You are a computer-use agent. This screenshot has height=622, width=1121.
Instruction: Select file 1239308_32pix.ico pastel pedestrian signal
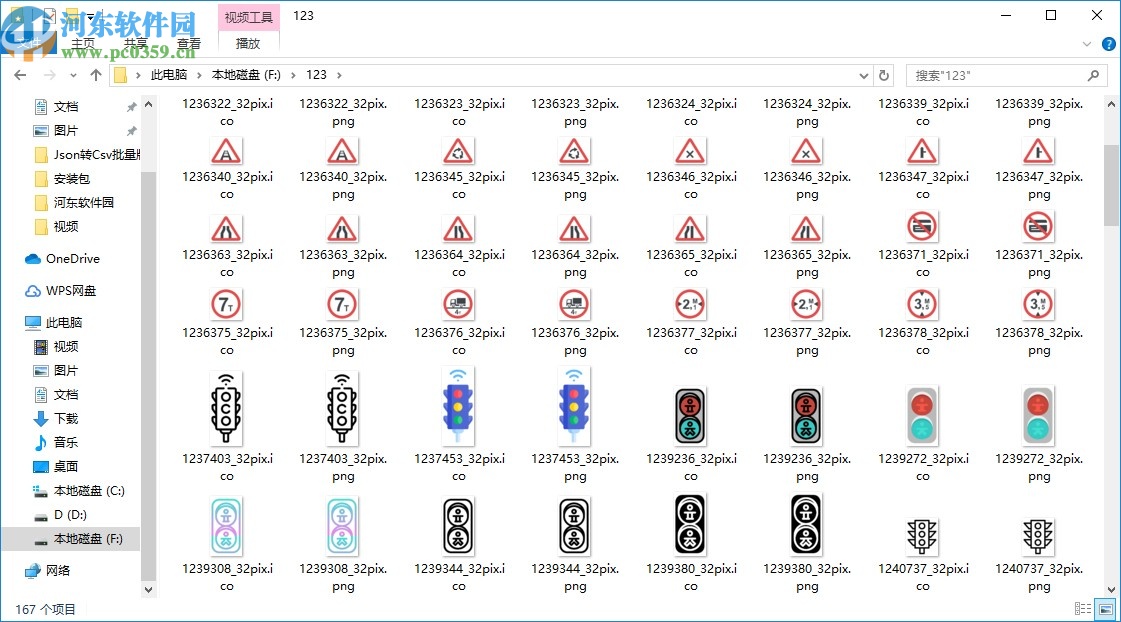pyautogui.click(x=227, y=545)
